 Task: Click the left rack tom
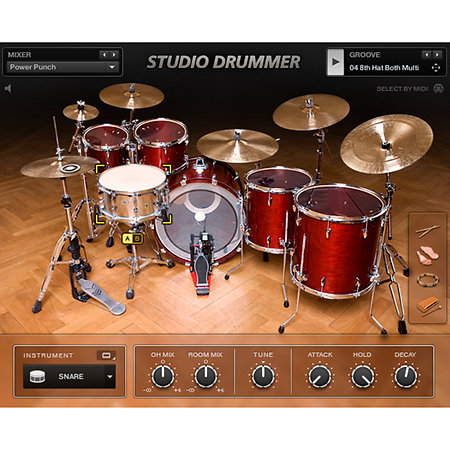106,144
